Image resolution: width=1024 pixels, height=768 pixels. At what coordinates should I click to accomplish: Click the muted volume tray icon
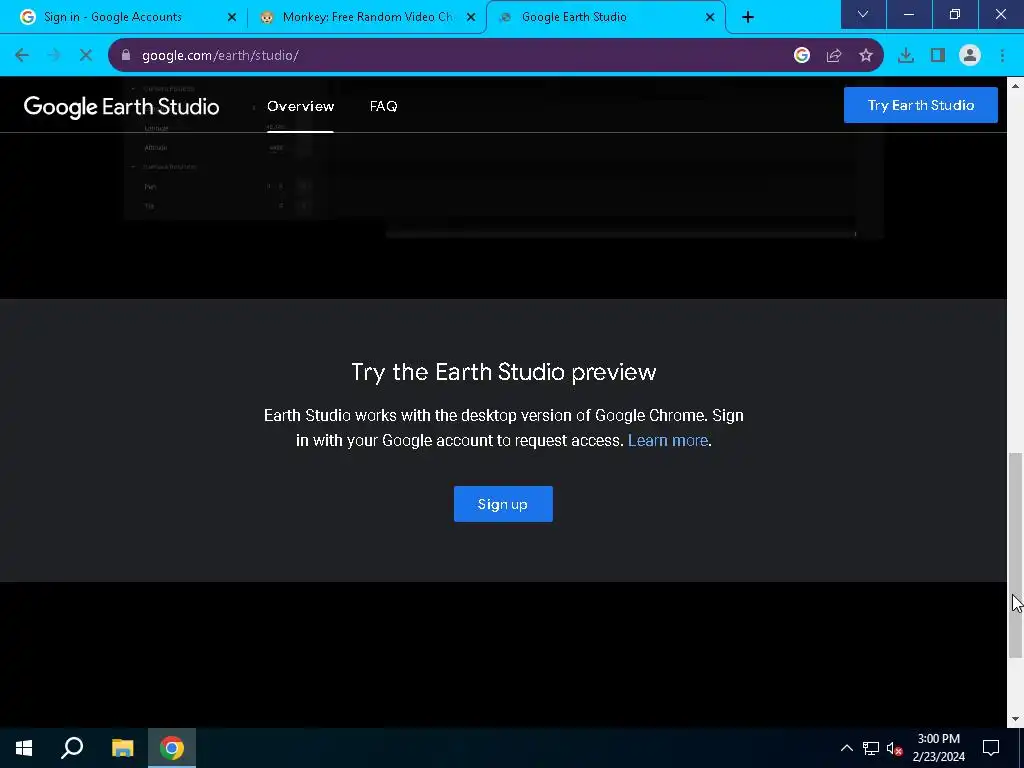coord(894,748)
